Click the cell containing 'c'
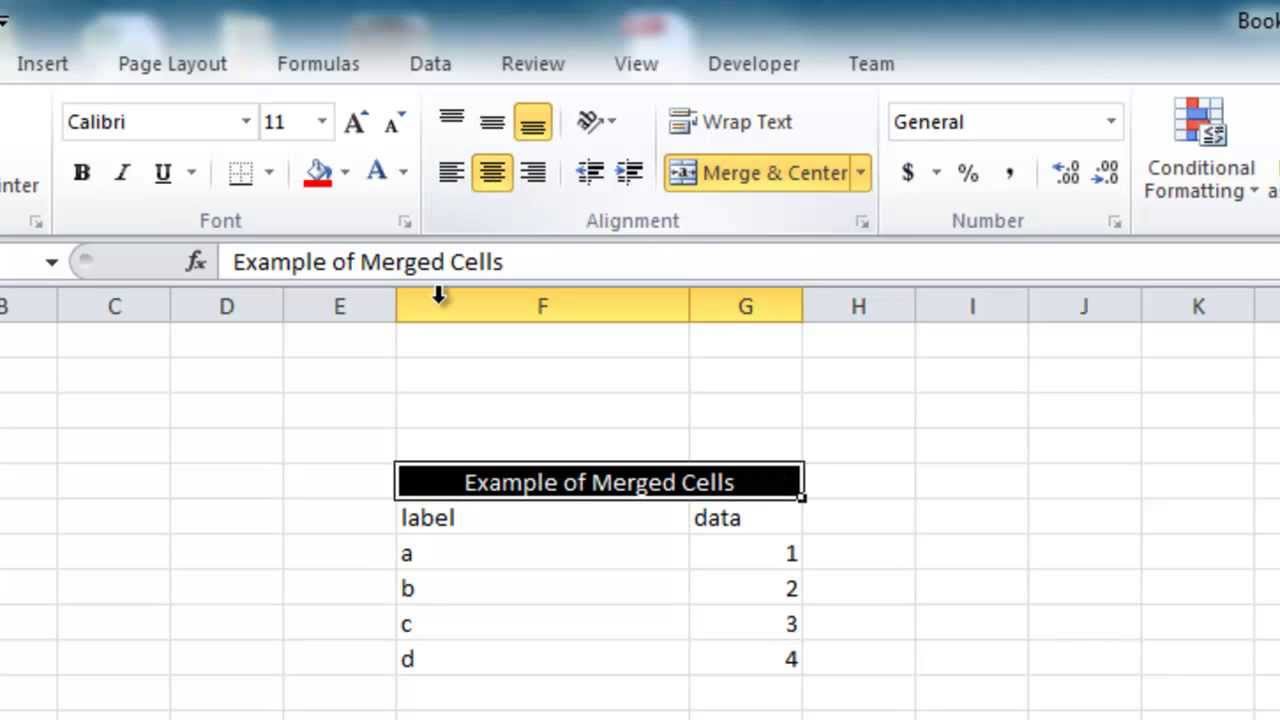 tap(543, 624)
